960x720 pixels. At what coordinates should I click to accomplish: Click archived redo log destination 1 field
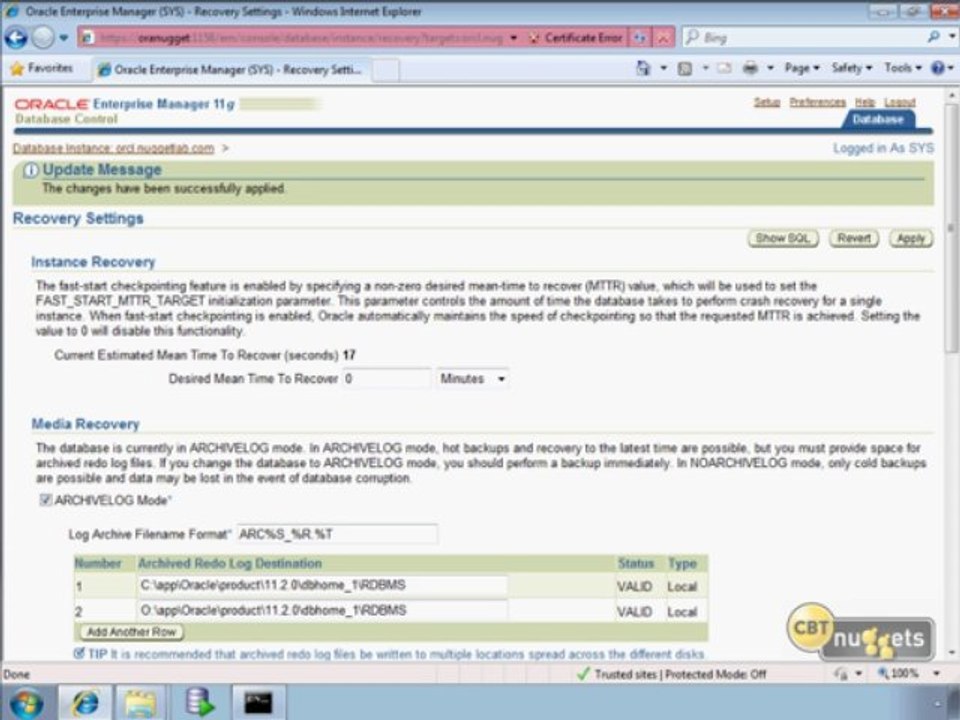pyautogui.click(x=323, y=585)
